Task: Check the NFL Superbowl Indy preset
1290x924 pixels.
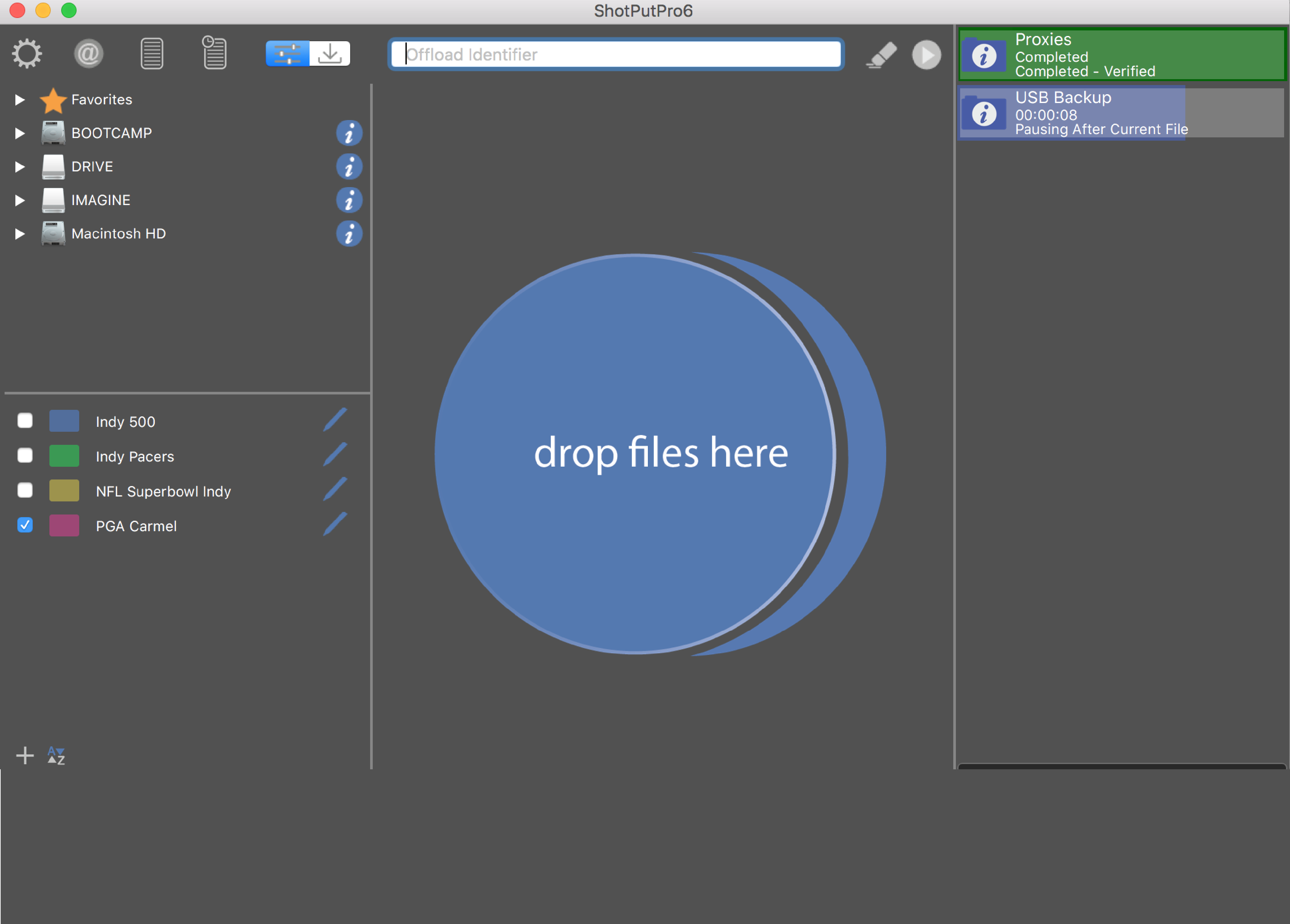Action: click(25, 490)
